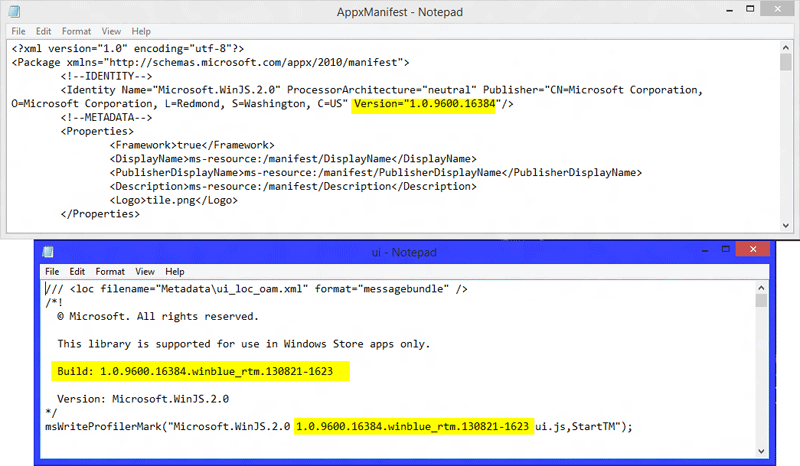Click the "Version: Microsoft.WinJS.2.0" line
Screen dimensions: 800x466
(x=143, y=399)
